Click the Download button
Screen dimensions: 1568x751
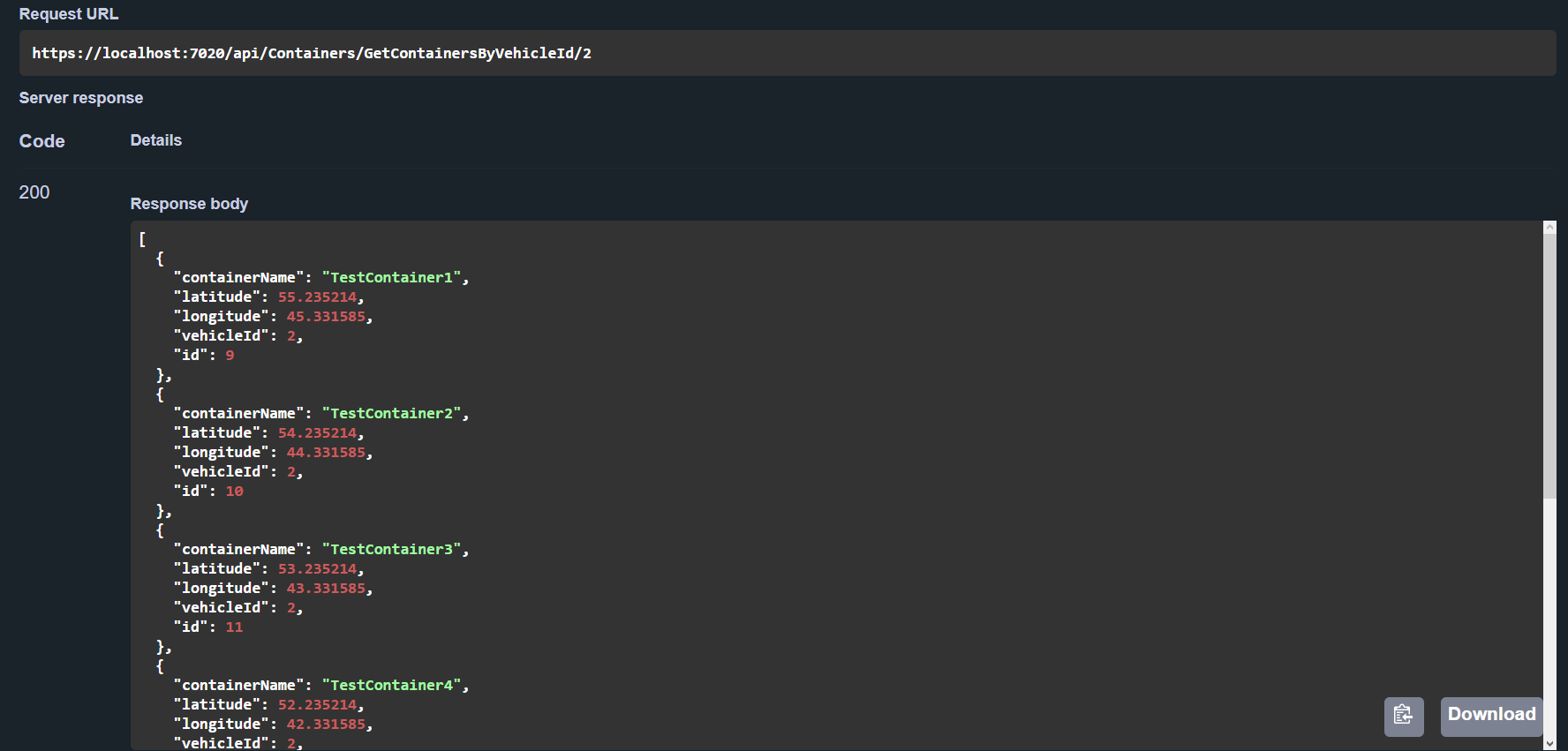pos(1492,717)
